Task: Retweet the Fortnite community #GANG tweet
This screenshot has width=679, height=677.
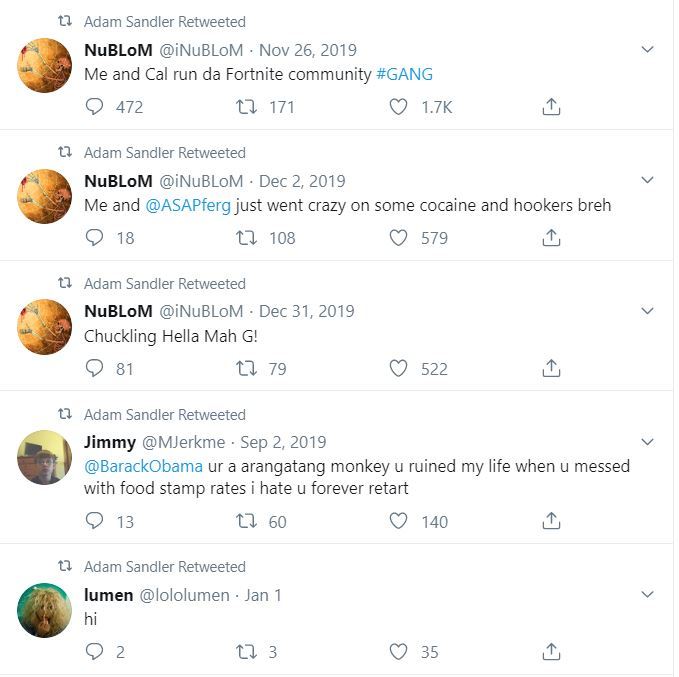Action: (247, 107)
